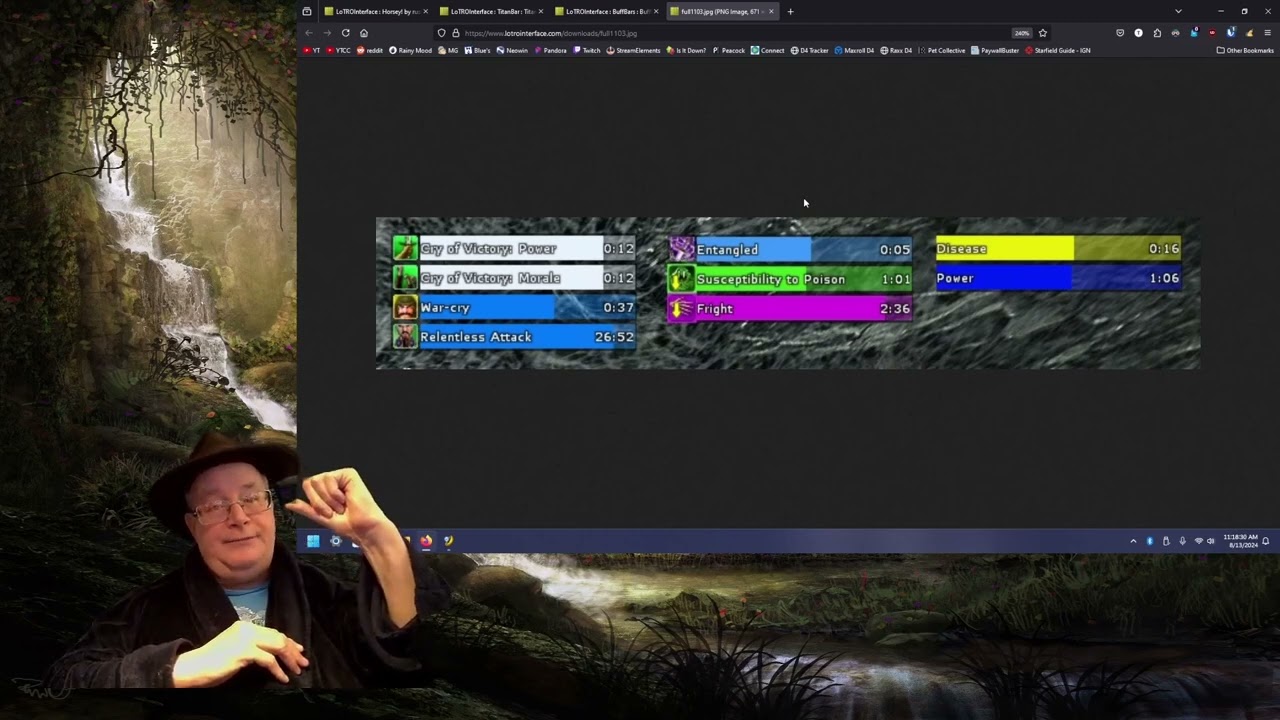Click the War-cry buff icon in image
Screen dimensions: 1280x720
click(x=405, y=307)
